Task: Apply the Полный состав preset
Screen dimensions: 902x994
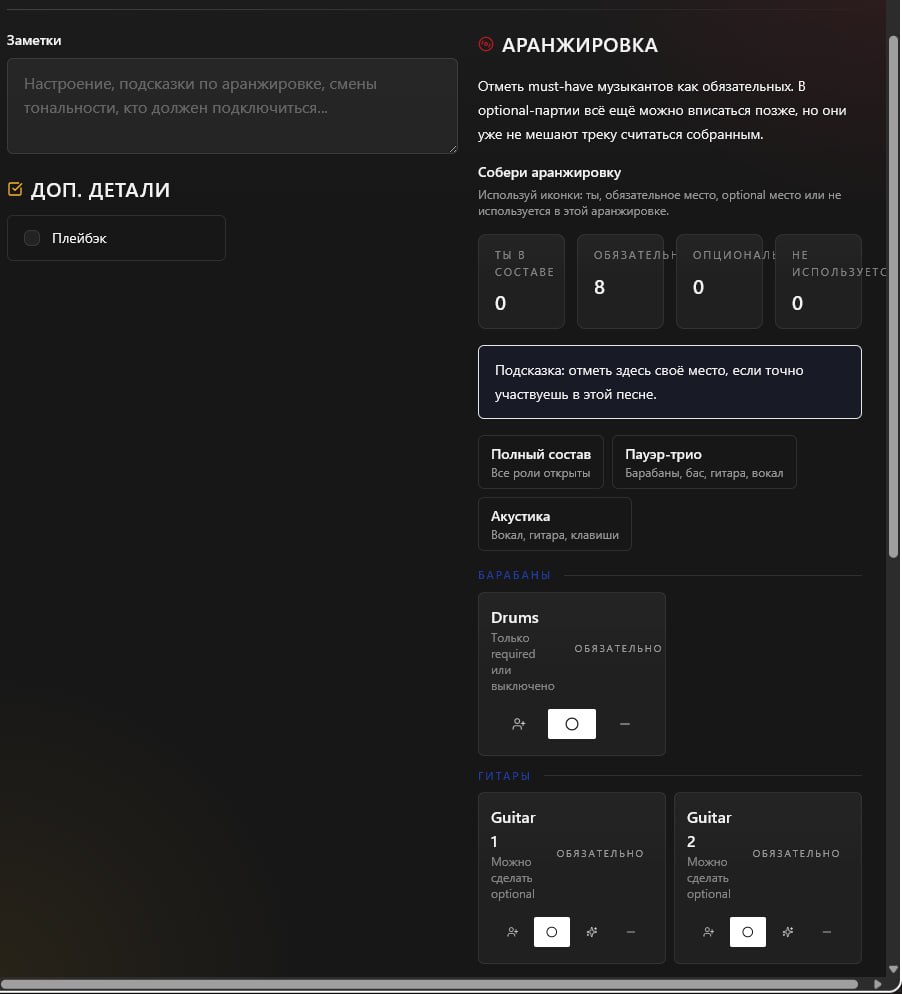Action: [540, 462]
